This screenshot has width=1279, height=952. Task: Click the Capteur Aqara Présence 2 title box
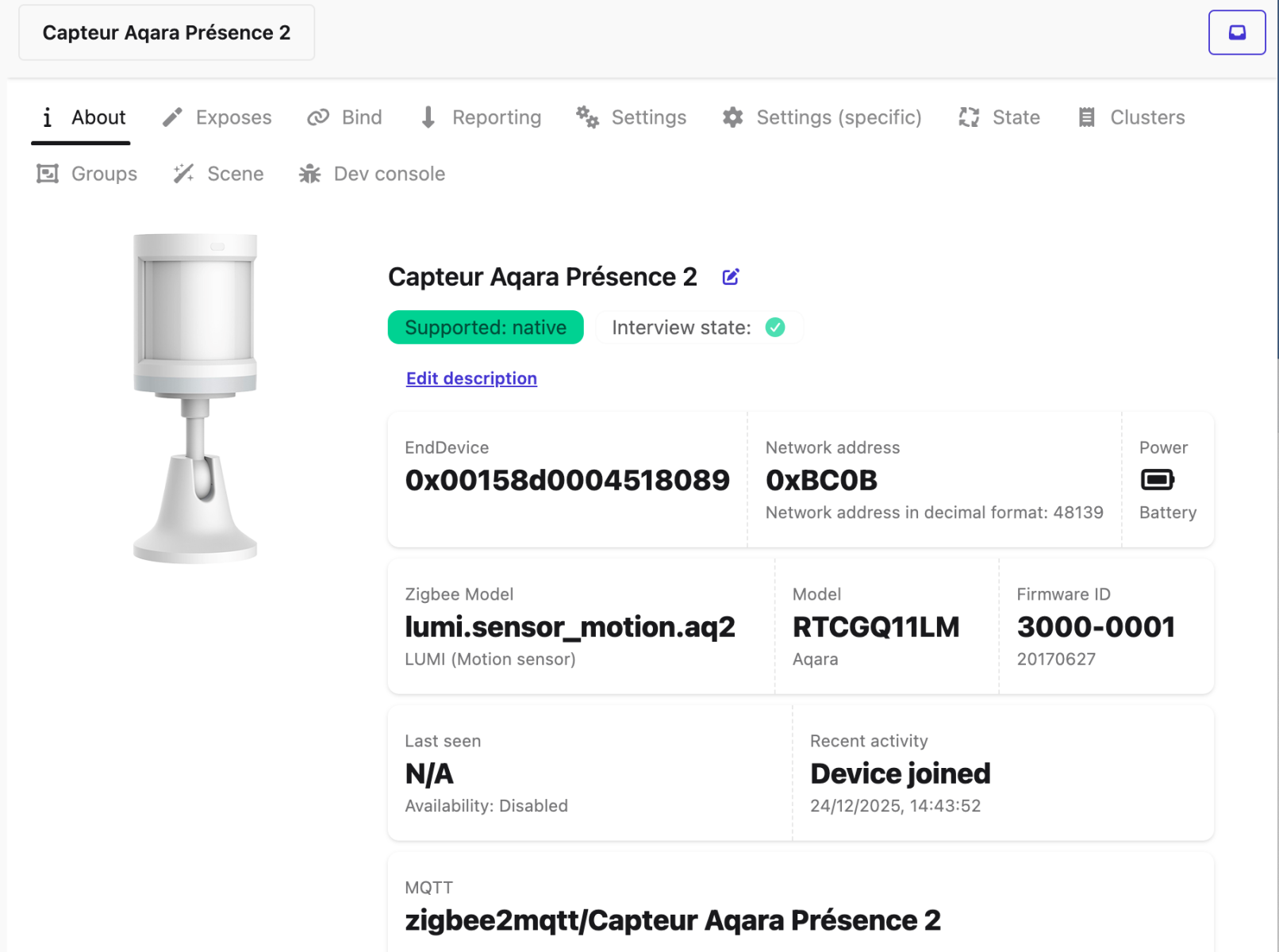pos(167,33)
